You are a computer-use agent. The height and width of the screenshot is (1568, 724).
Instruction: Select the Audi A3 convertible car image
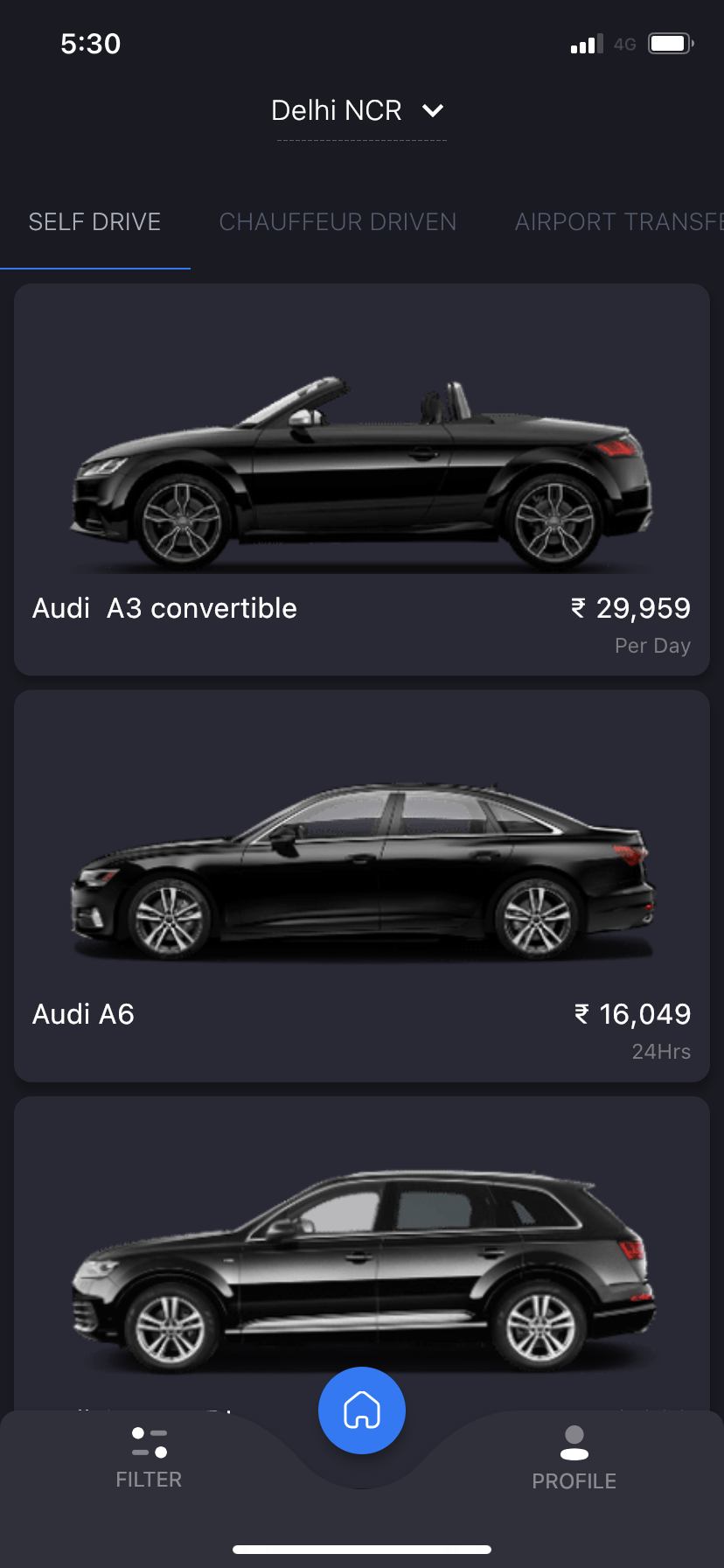361,473
